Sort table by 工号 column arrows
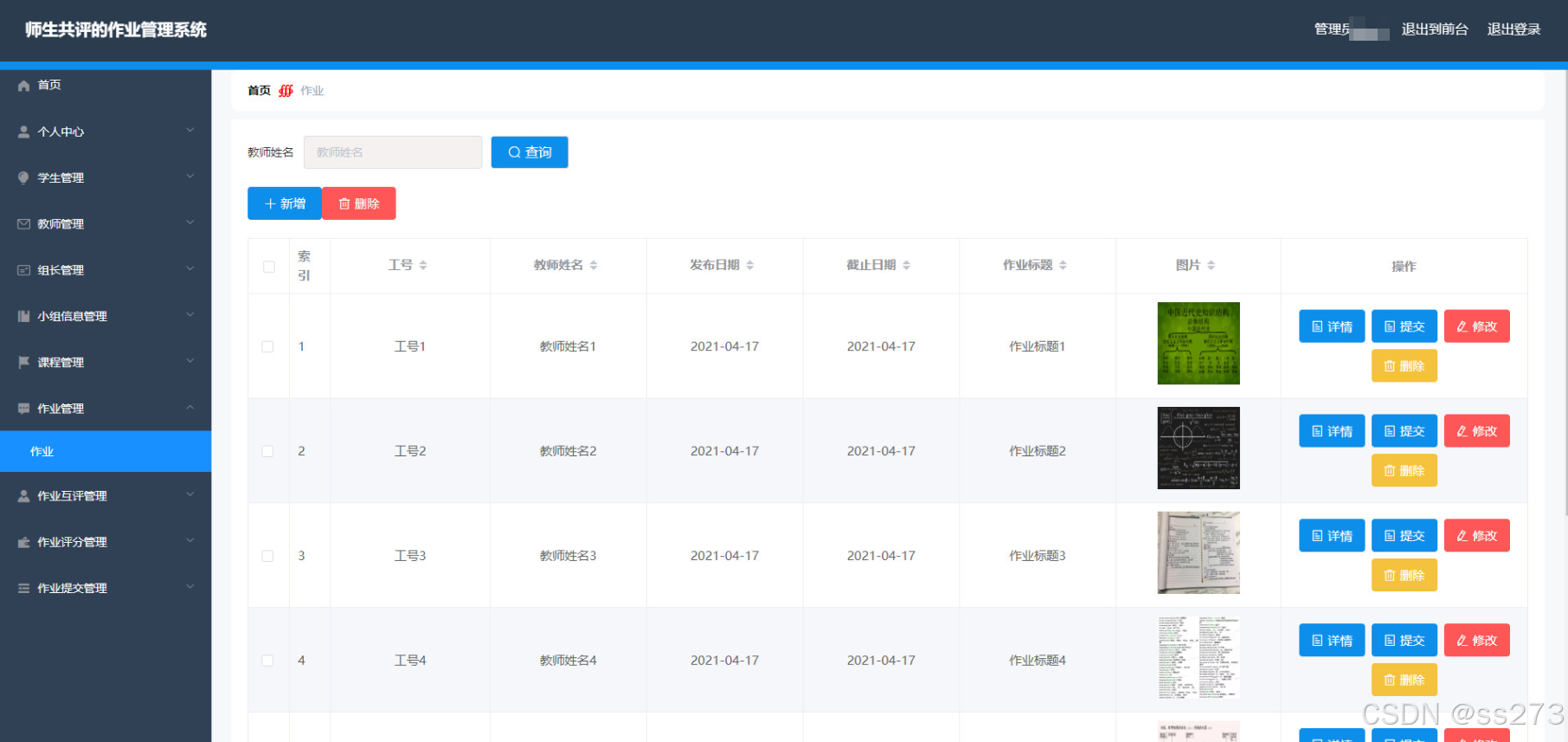Screen dimensions: 1568x742 tap(423, 265)
